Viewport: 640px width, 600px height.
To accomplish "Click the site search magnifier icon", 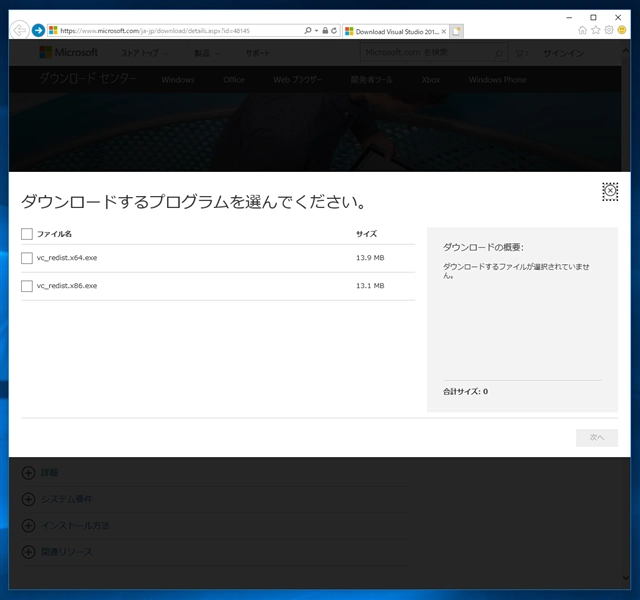I will click(x=498, y=53).
